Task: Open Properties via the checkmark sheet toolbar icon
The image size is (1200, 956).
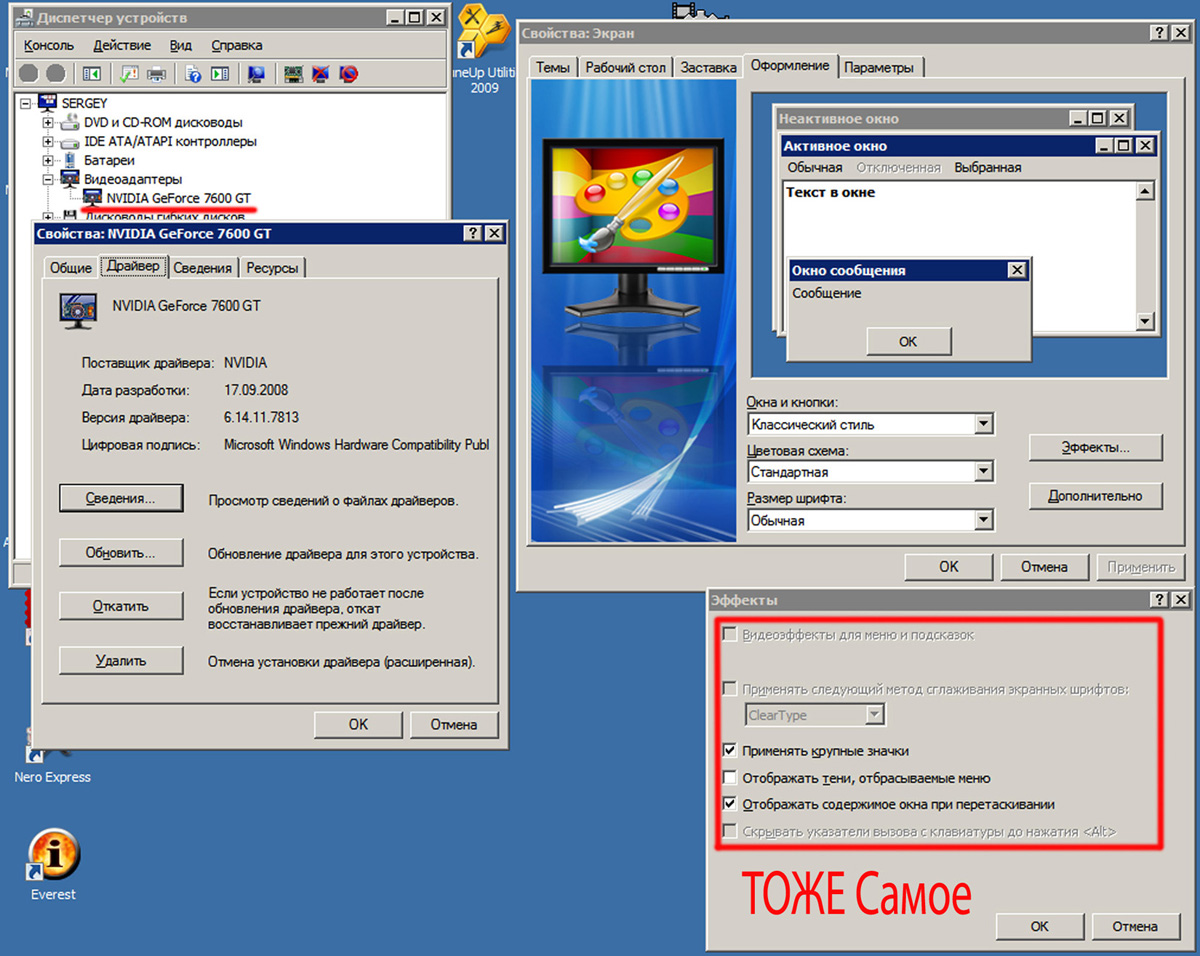Action: [129, 73]
